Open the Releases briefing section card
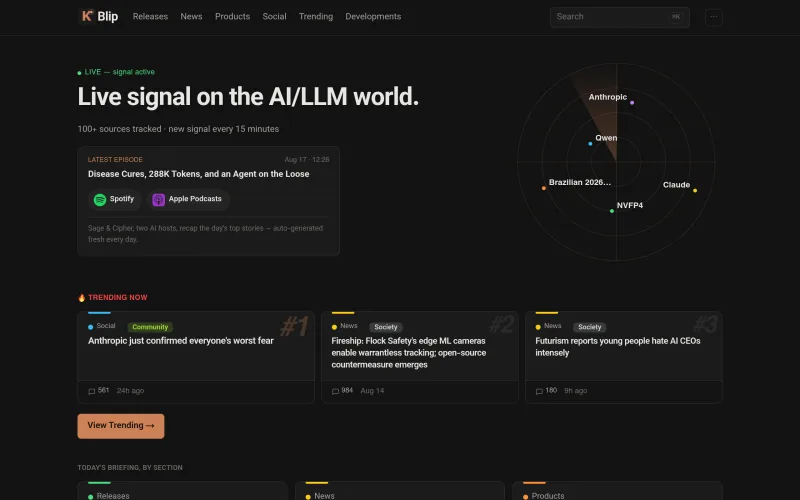The height and width of the screenshot is (500, 800). tap(182, 491)
